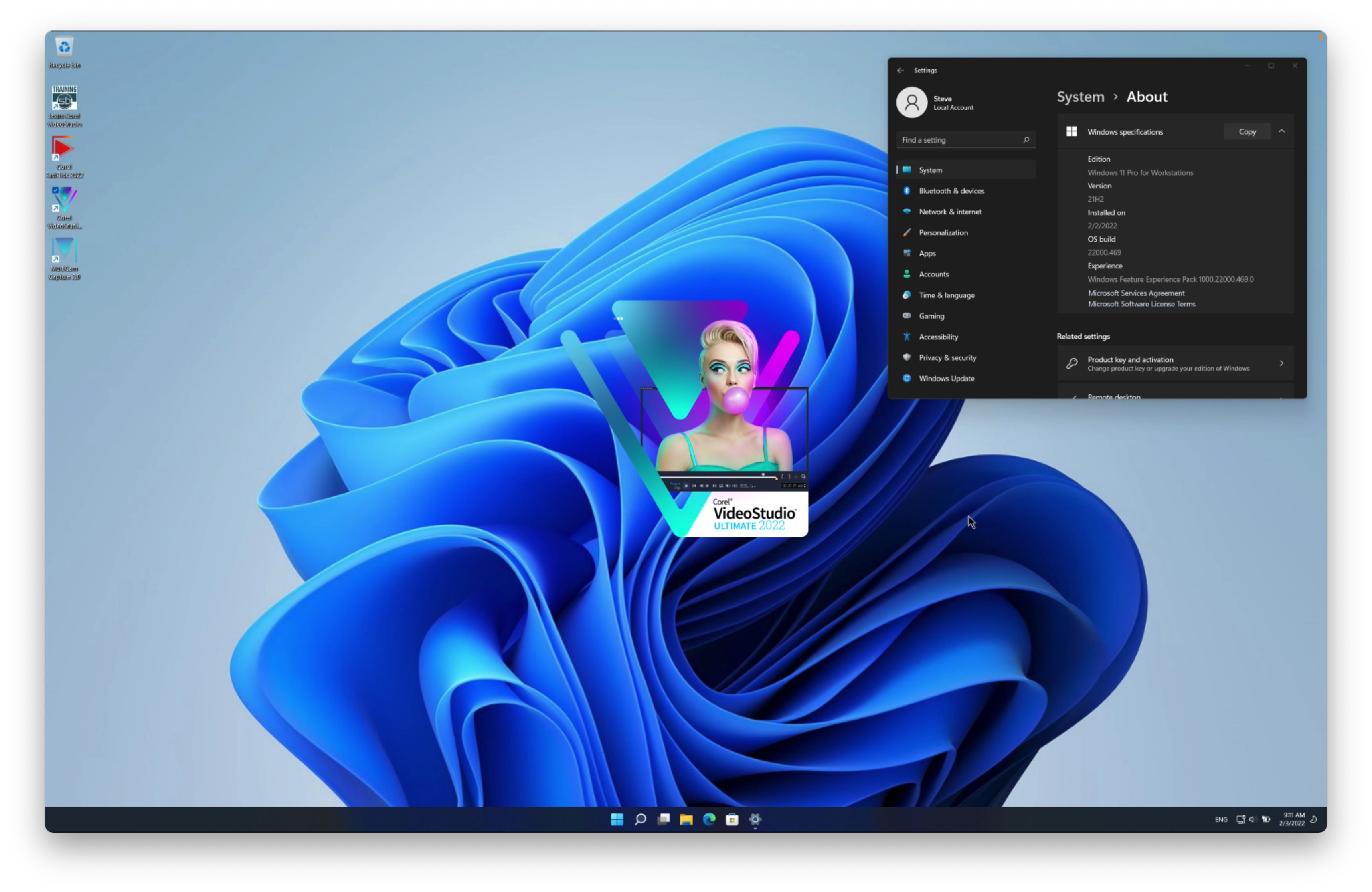This screenshot has width=1372, height=892.
Task: Open File Explorer from the taskbar
Action: 686,819
